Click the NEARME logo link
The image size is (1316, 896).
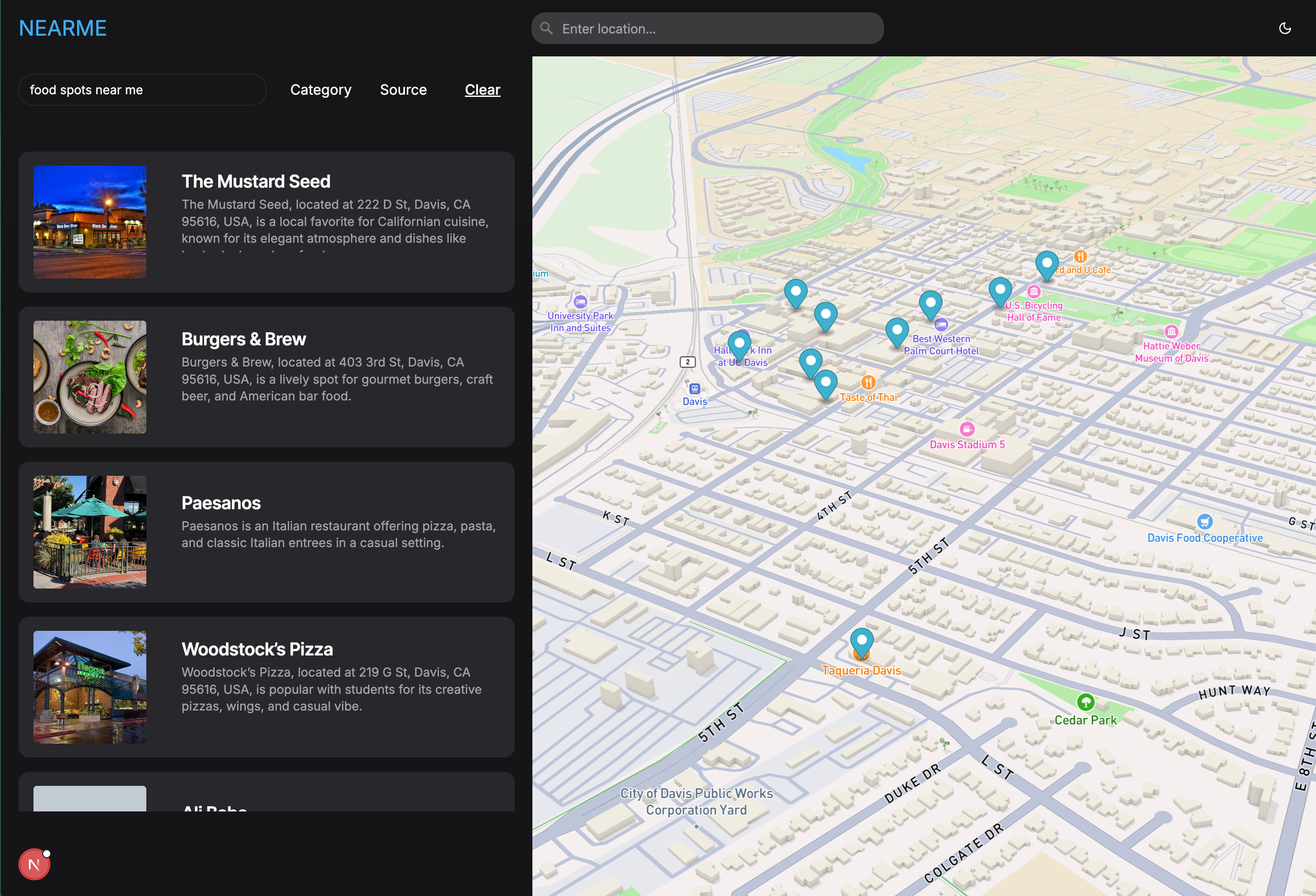(x=63, y=28)
